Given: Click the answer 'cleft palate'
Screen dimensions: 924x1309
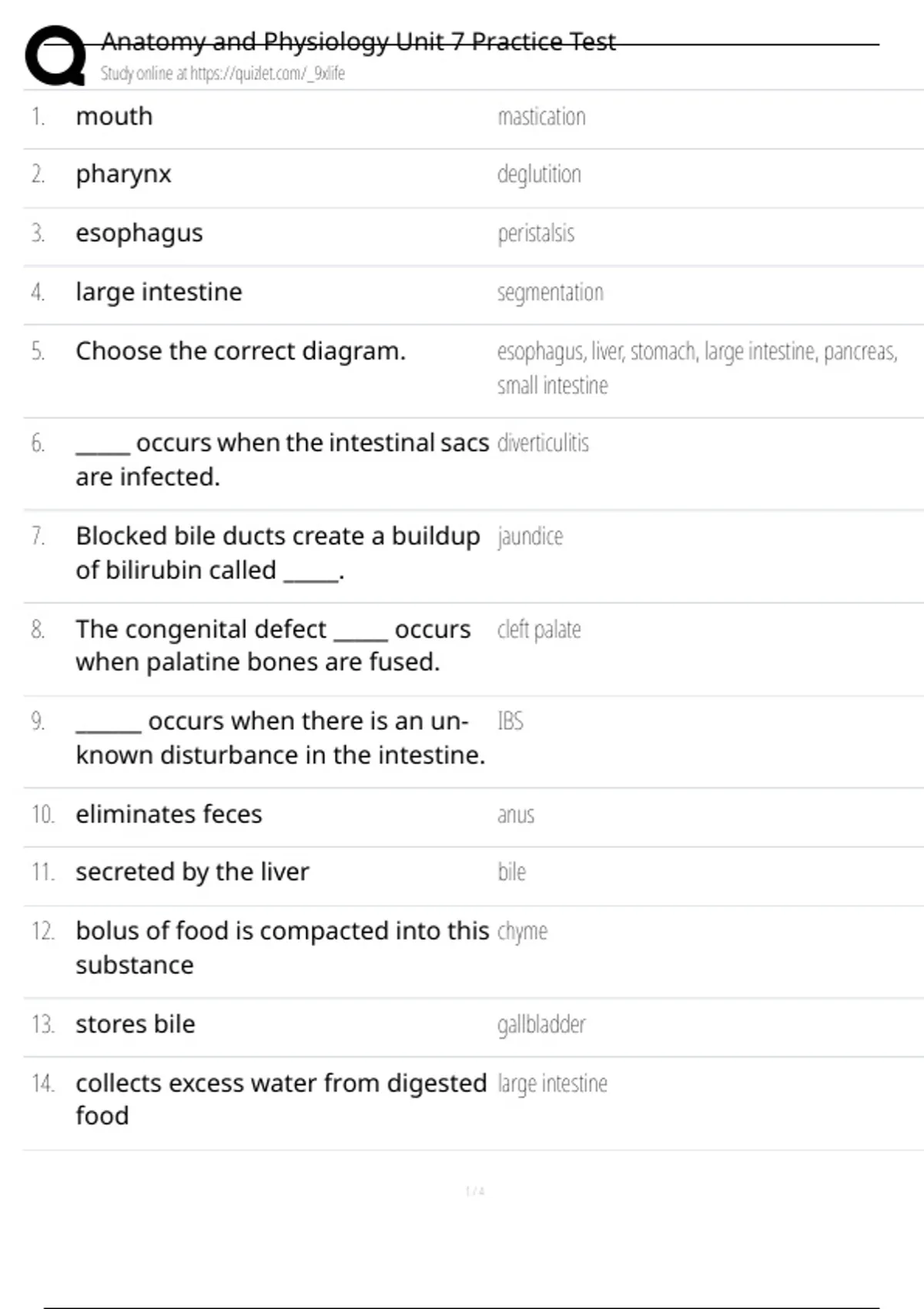Looking at the screenshot, I should (538, 629).
